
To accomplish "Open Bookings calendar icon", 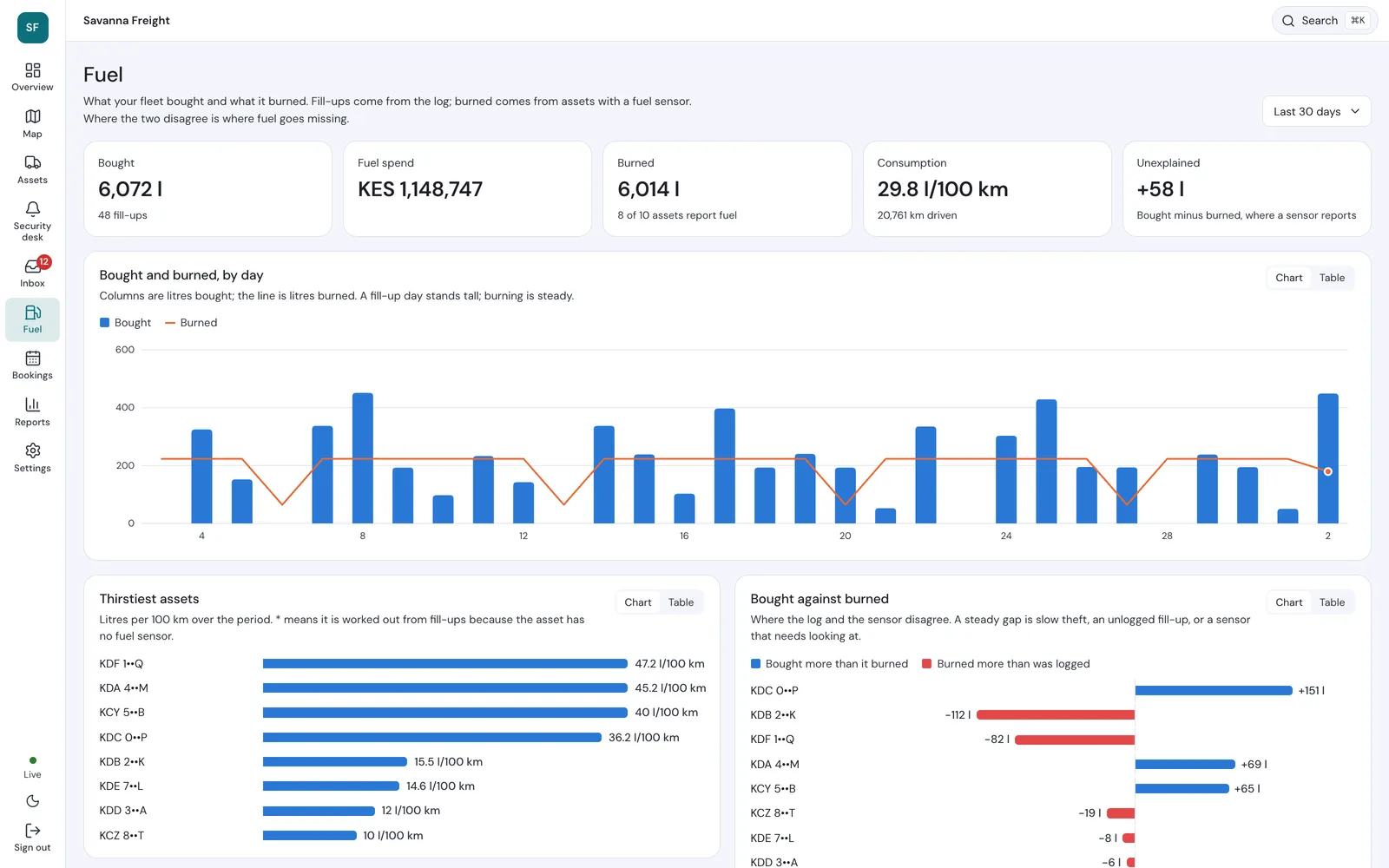I will click(x=32, y=358).
